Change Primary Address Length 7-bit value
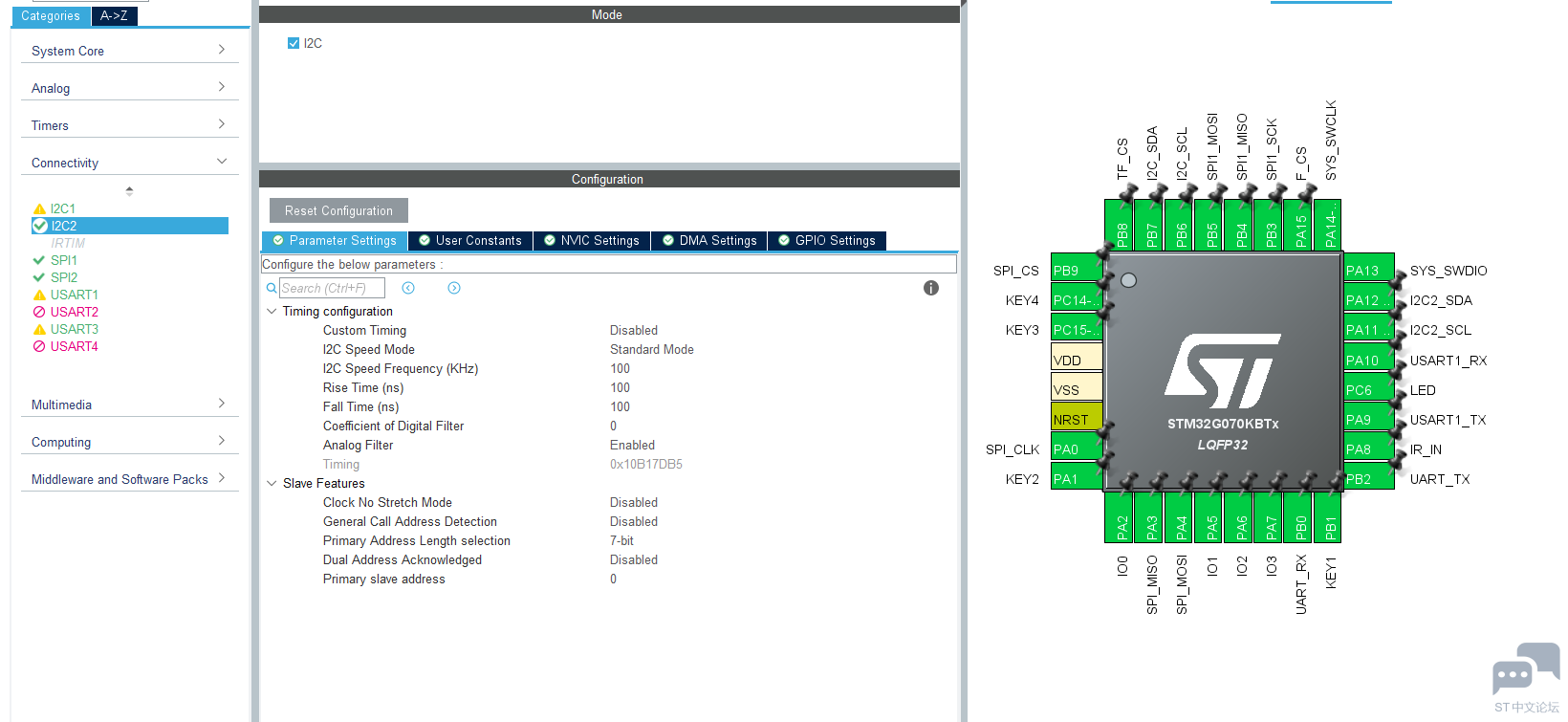Image resolution: width=1568 pixels, height=722 pixels. coord(621,540)
